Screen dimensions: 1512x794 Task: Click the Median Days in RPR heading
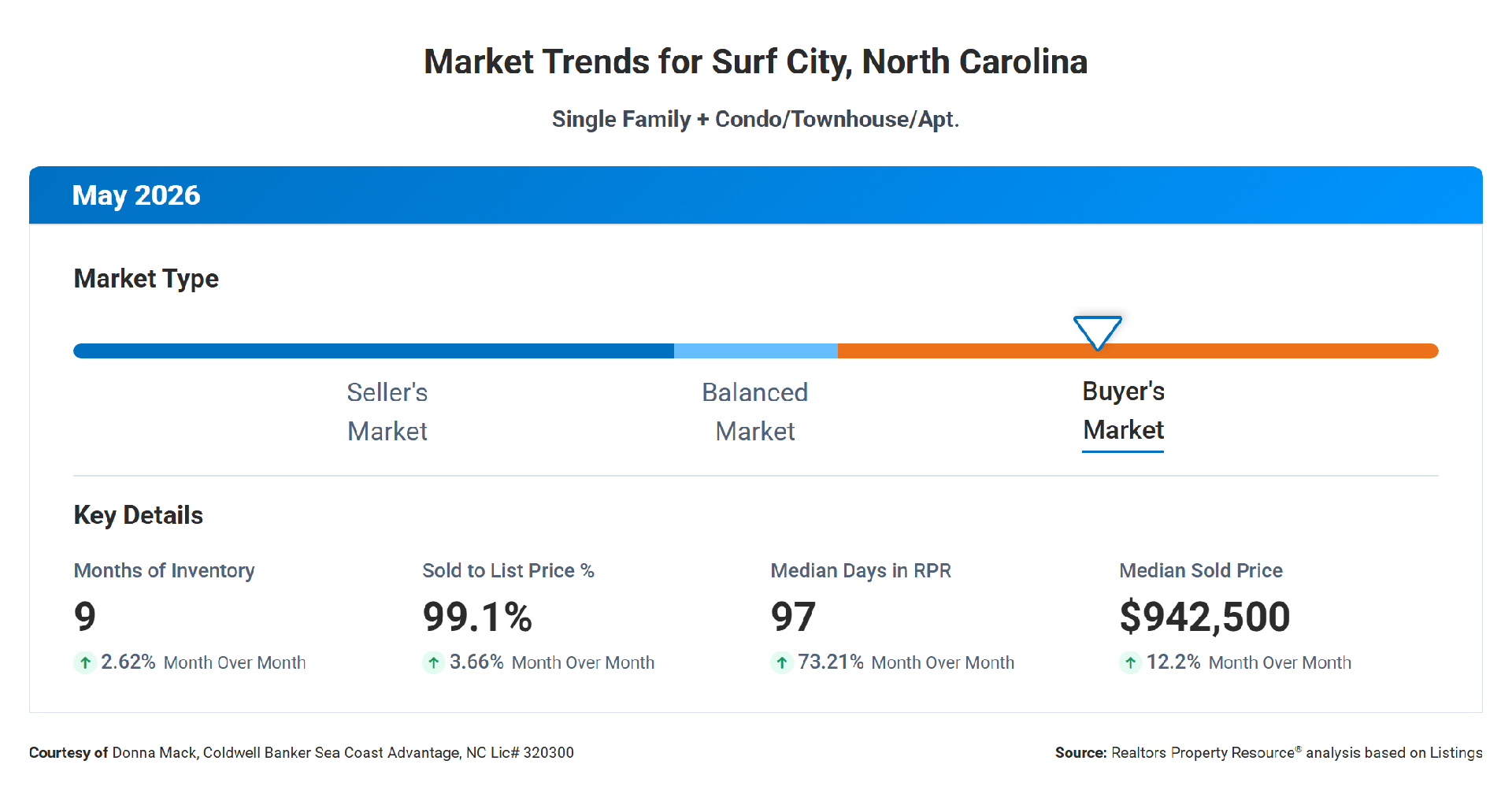pyautogui.click(x=861, y=570)
